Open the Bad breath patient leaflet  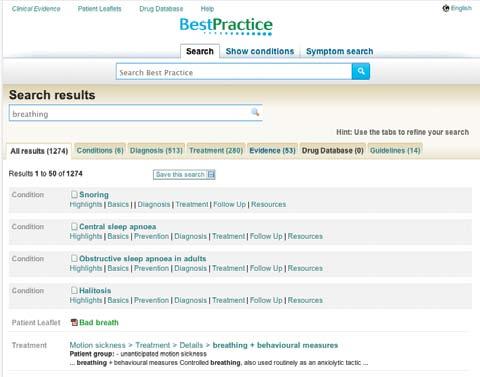coord(99,322)
